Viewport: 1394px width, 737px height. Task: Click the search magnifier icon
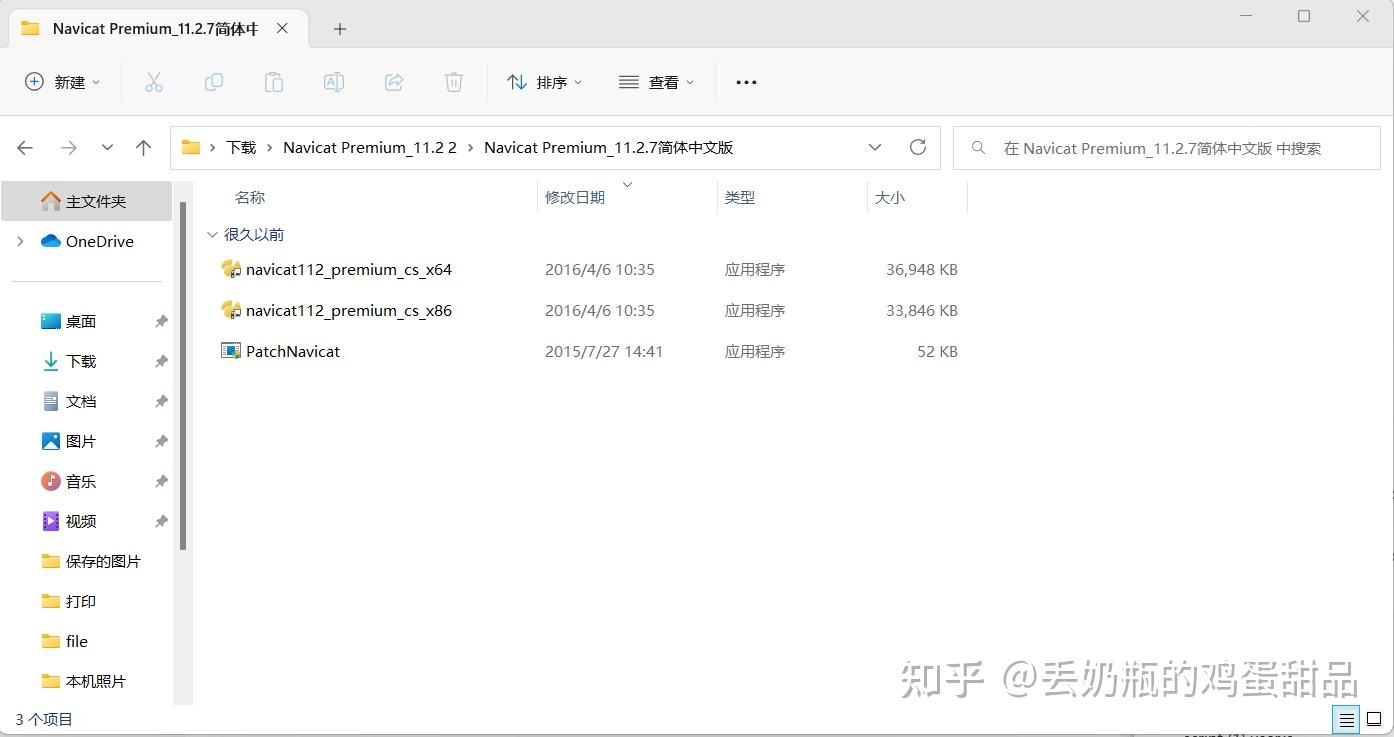[x=979, y=148]
